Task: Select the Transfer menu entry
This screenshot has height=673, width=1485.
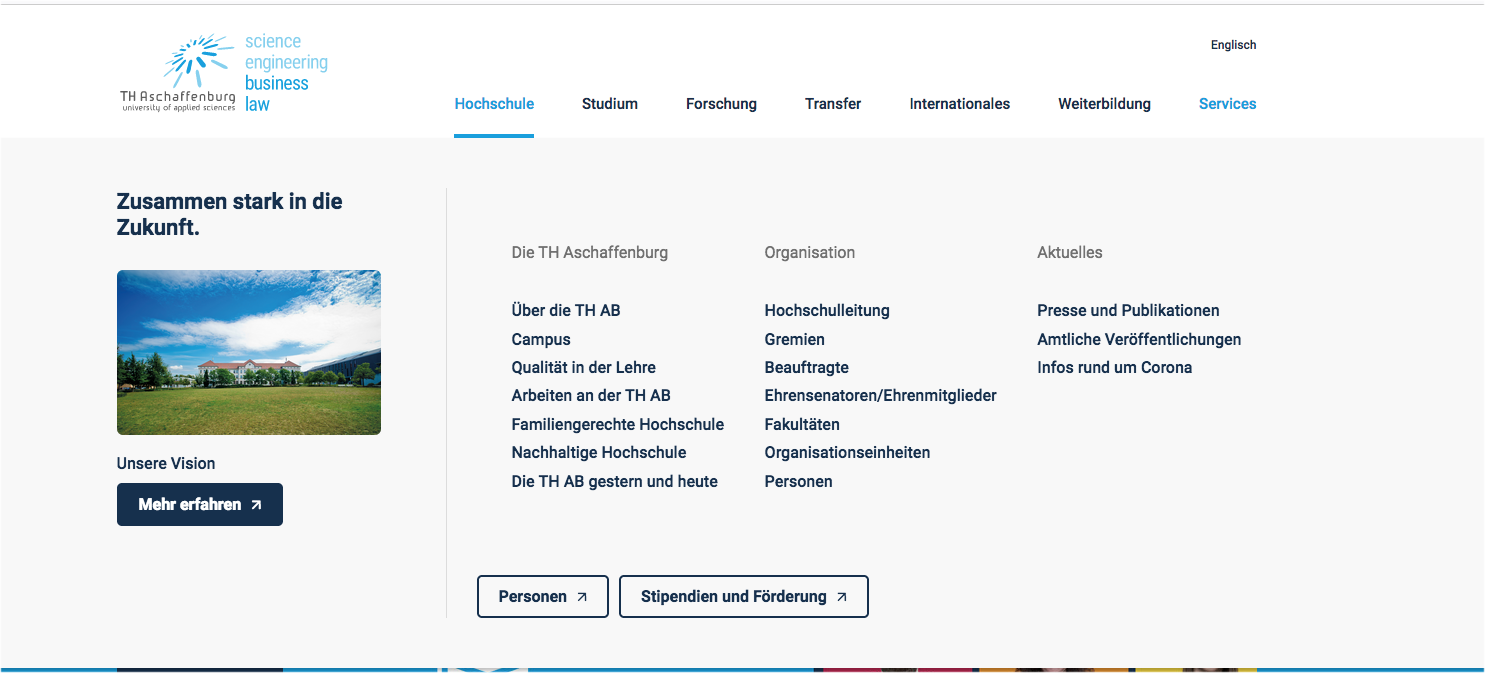Action: [x=833, y=103]
